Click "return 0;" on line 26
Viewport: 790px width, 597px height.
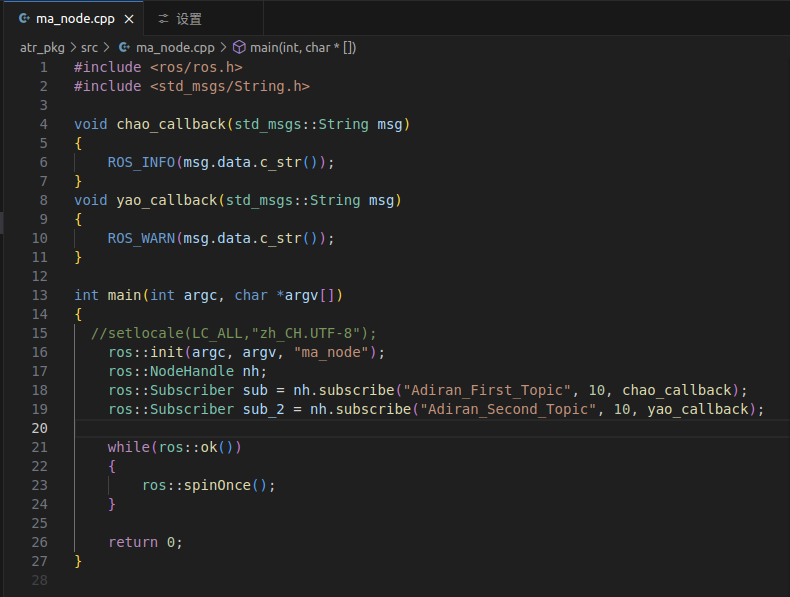146,543
